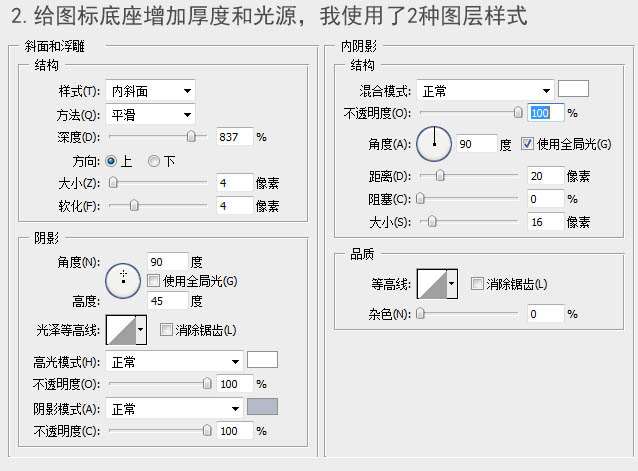Click the 软化 value field

(x=234, y=206)
